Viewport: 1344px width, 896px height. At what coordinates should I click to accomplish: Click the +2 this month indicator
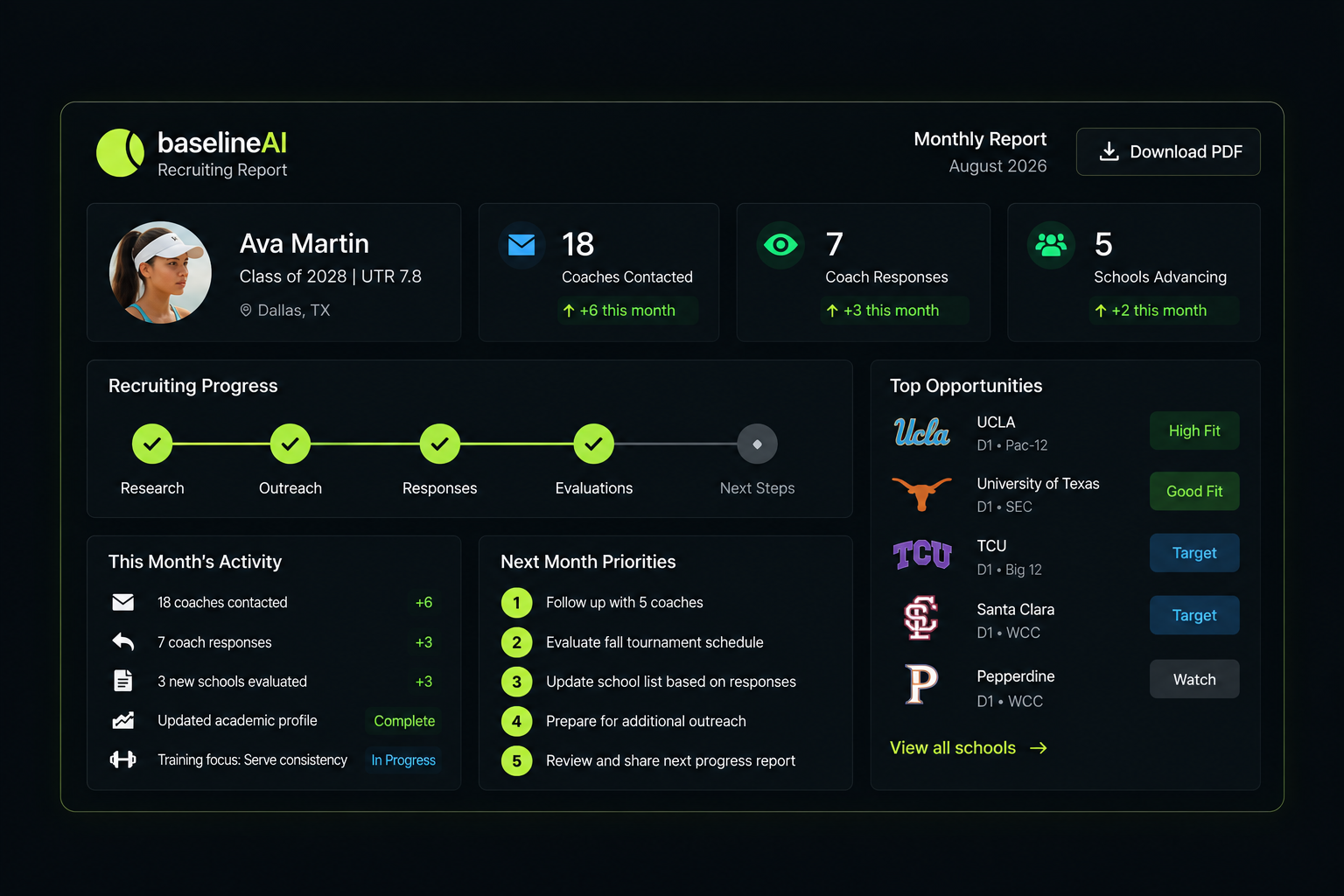[1163, 311]
